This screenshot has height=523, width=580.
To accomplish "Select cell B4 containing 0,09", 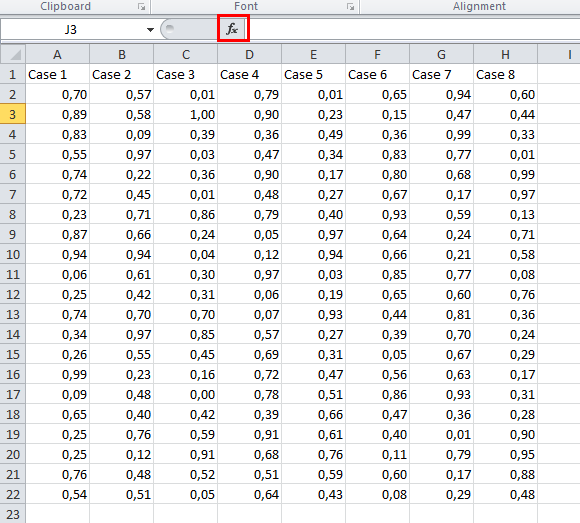I will [122, 134].
